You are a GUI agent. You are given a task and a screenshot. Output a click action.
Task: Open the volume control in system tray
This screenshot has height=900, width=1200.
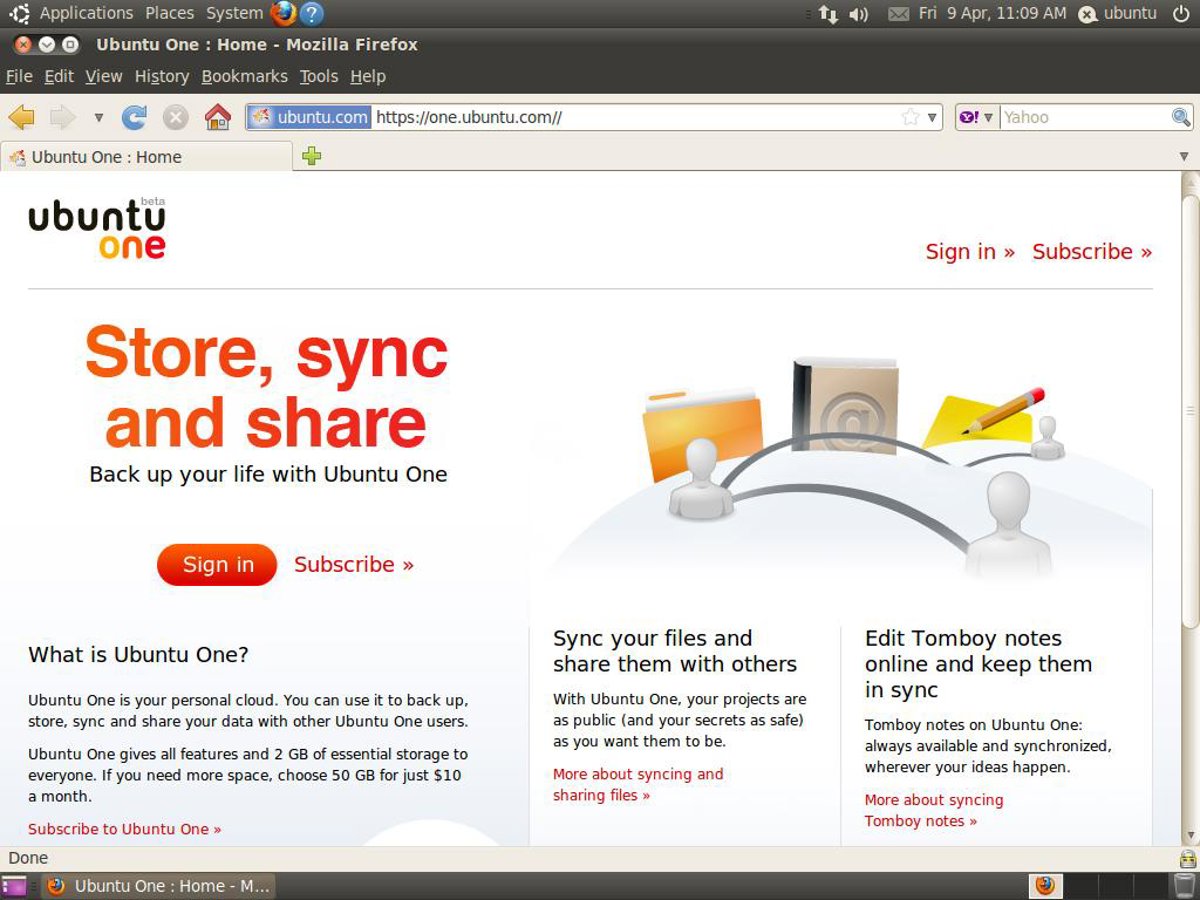click(x=858, y=14)
